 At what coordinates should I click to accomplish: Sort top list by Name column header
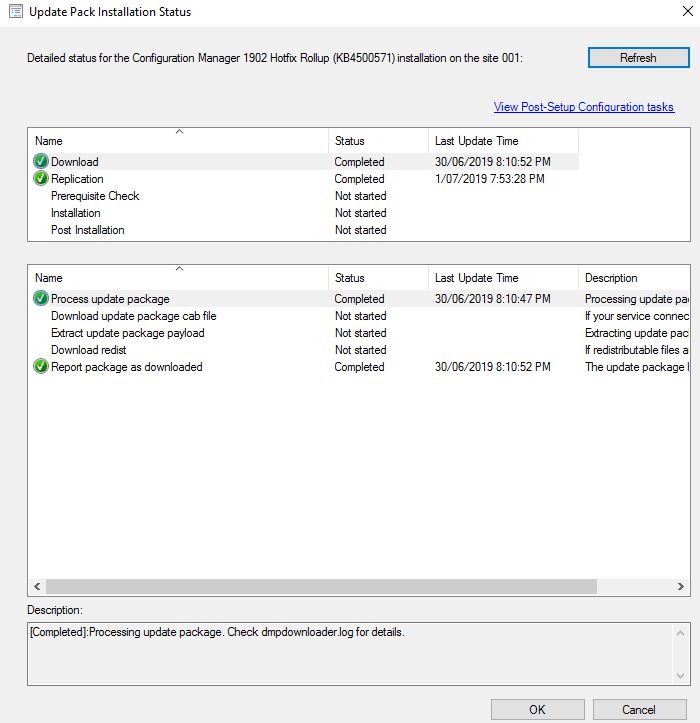click(x=179, y=141)
